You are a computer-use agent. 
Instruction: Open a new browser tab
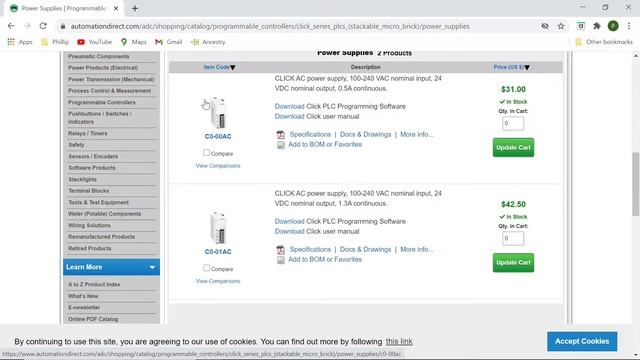click(135, 8)
